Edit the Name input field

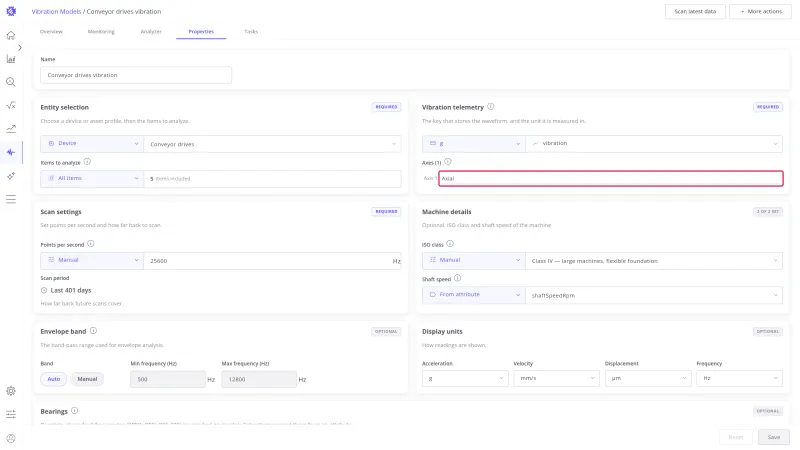[x=136, y=75]
